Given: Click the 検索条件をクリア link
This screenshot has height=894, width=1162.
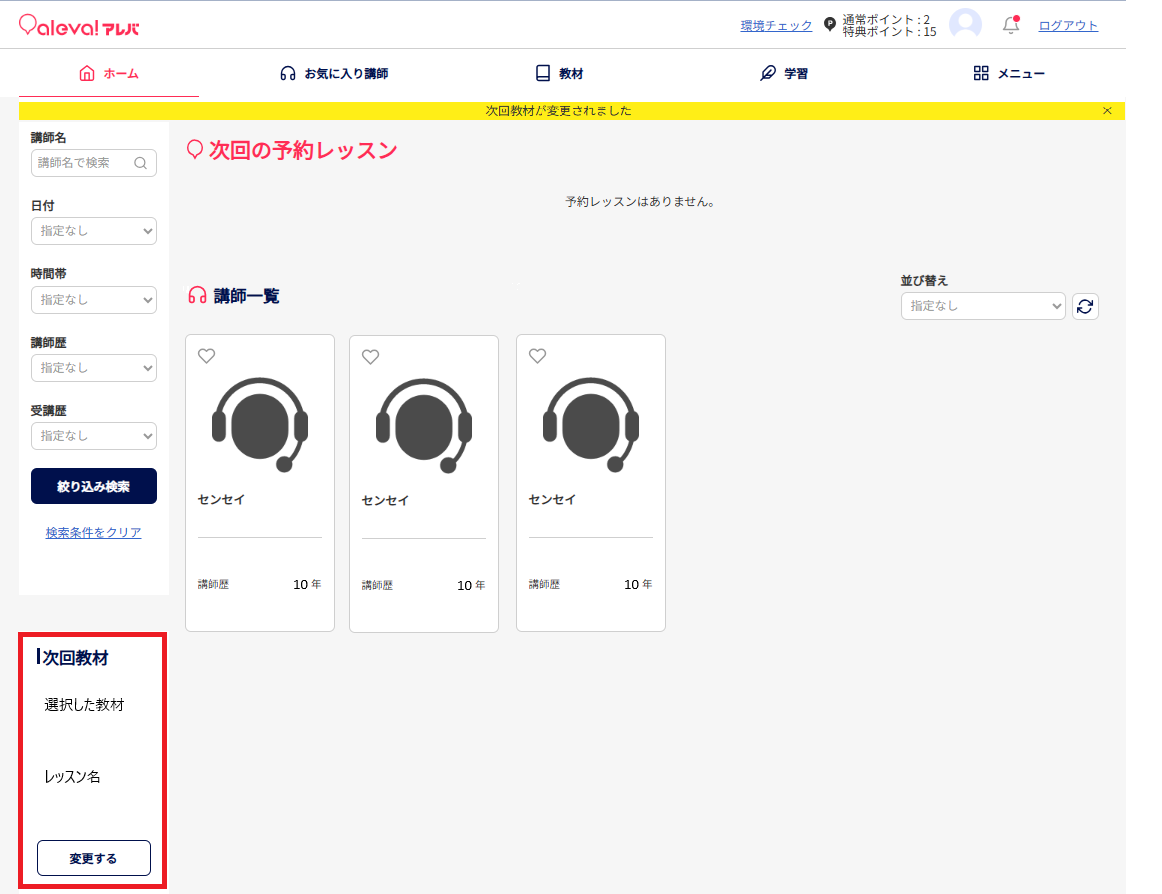Looking at the screenshot, I should pos(94,533).
